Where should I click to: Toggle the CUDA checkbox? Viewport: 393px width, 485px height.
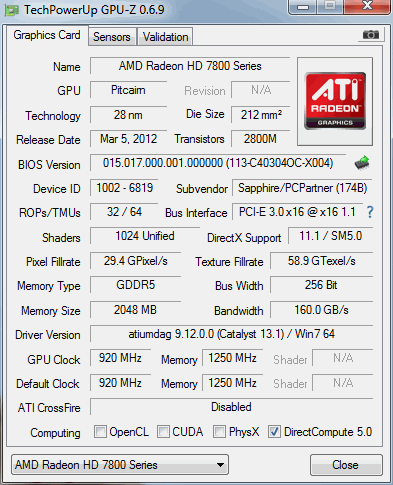163,431
